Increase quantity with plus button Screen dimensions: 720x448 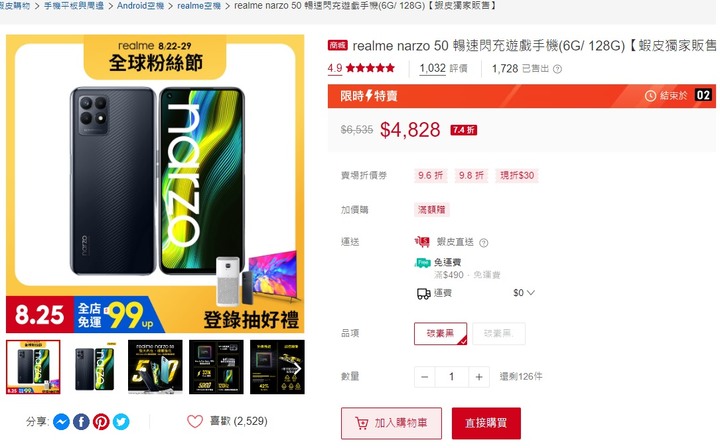479,377
